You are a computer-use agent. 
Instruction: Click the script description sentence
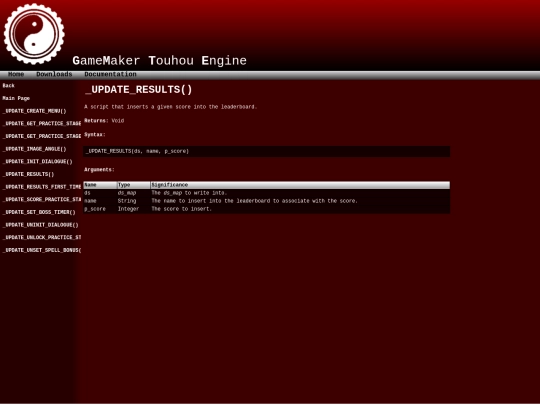[x=170, y=107]
